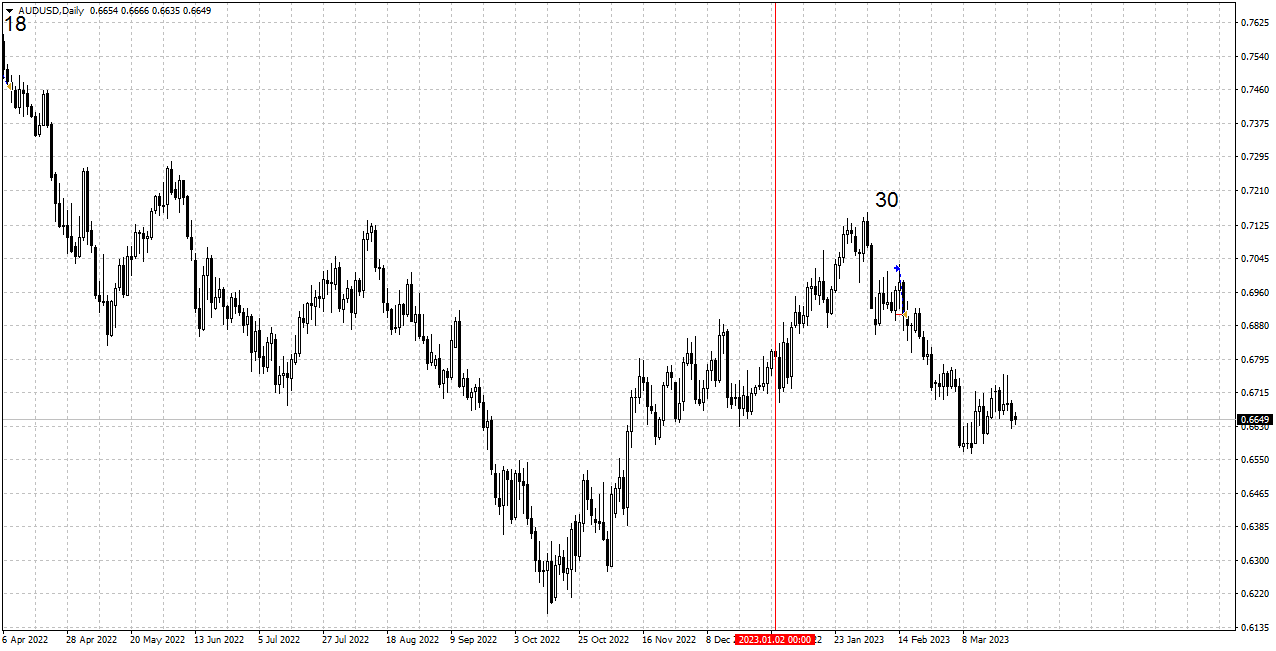The height and width of the screenshot is (651, 1276).
Task: Select the chart label reading 30
Action: 887,200
